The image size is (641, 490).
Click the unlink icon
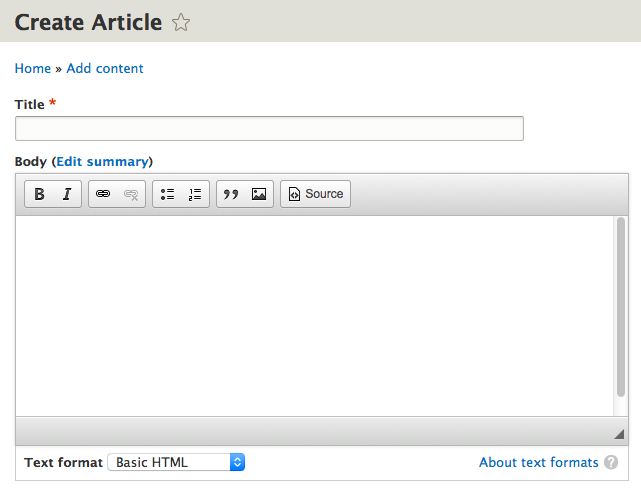click(131, 194)
